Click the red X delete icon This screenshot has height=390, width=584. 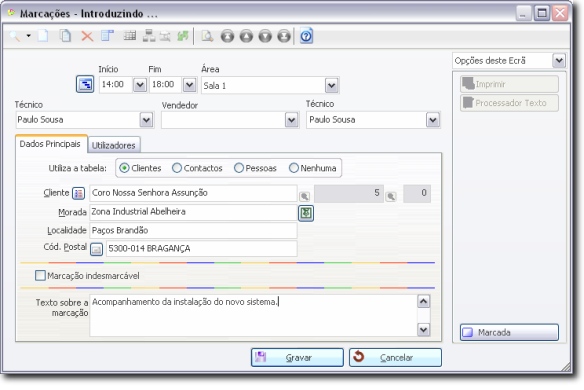(x=87, y=36)
